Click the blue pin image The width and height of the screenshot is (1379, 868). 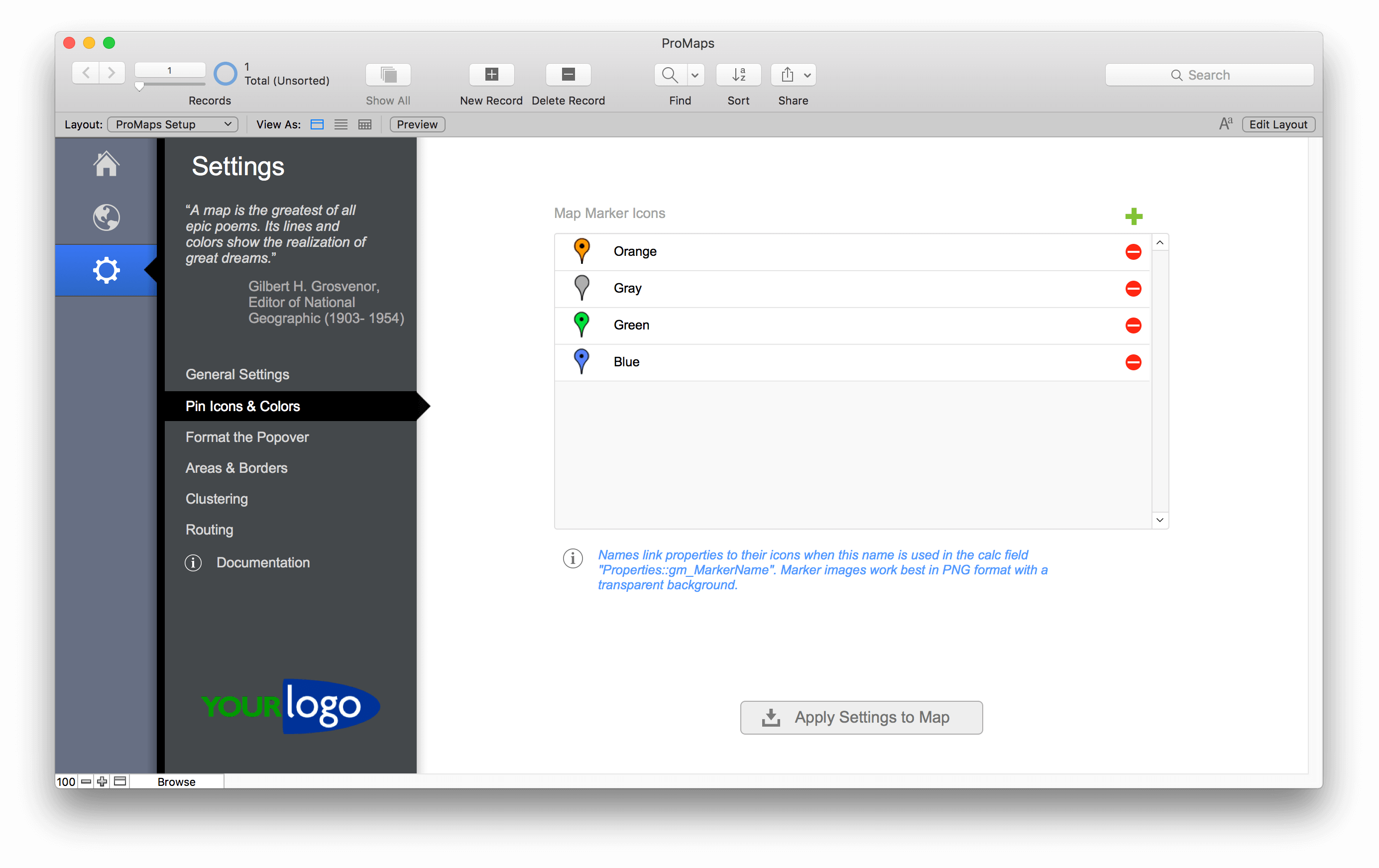click(582, 361)
